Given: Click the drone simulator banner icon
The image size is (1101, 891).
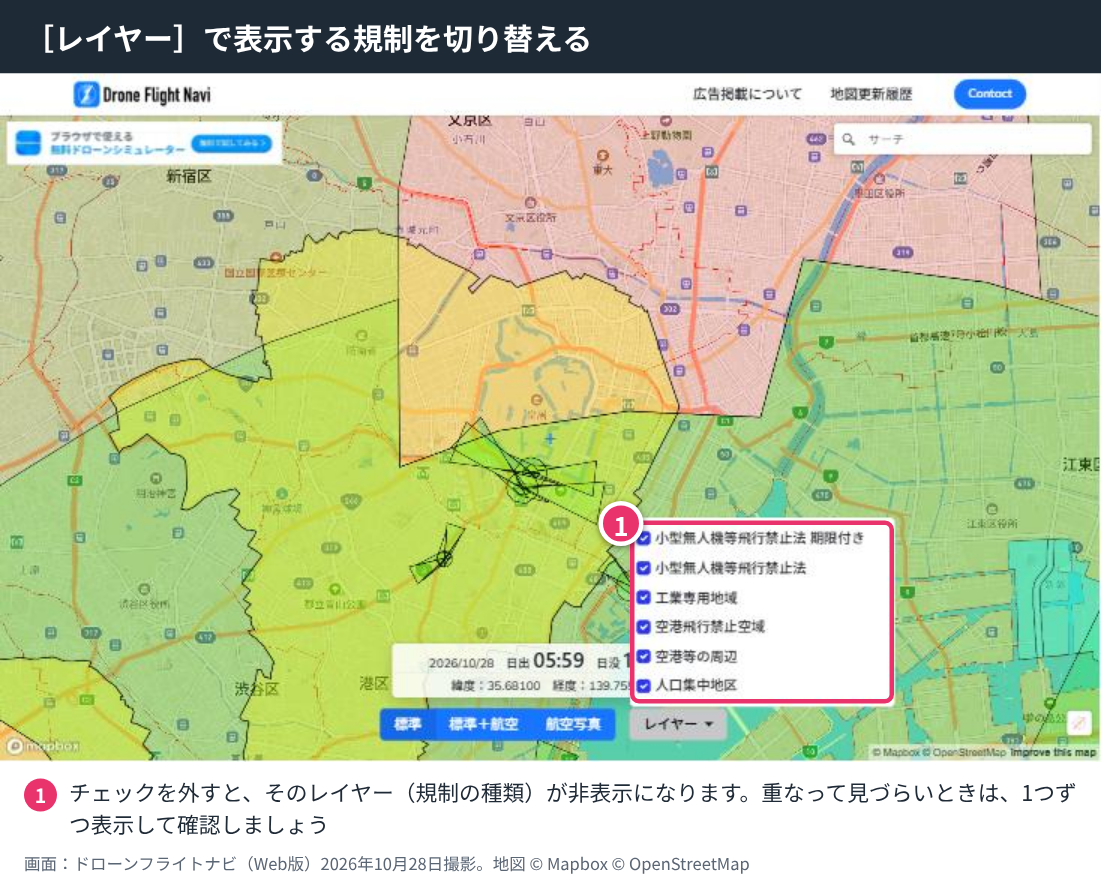Looking at the screenshot, I should (28, 143).
